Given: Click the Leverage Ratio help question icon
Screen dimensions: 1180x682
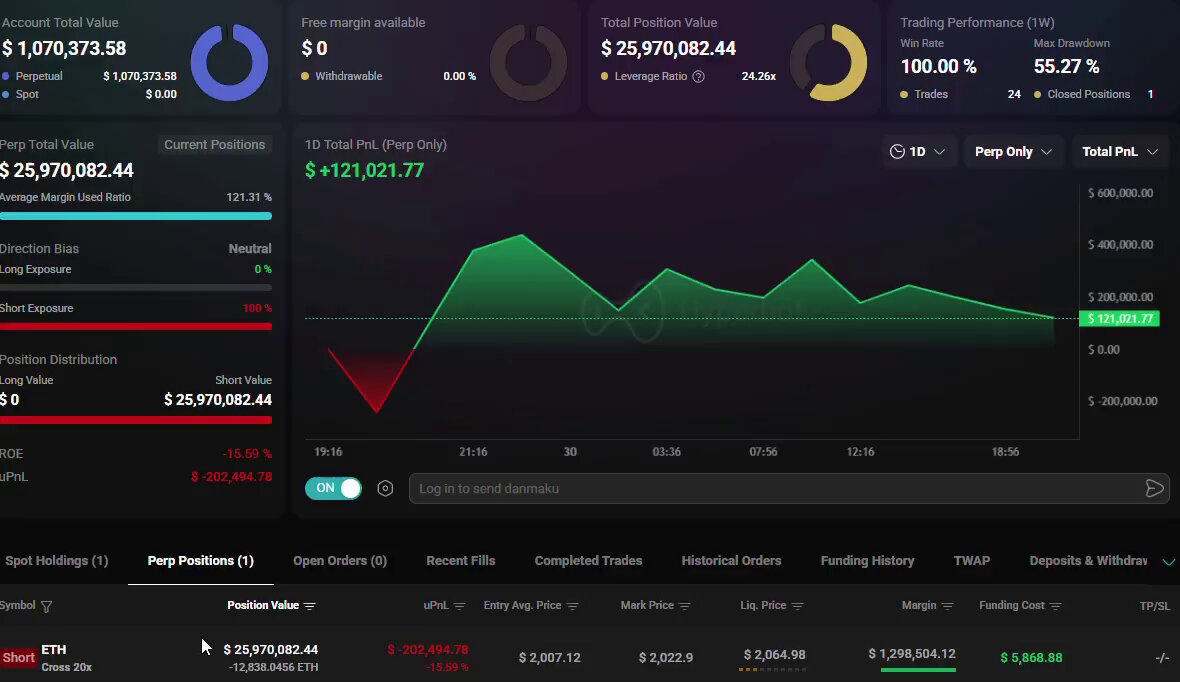Looking at the screenshot, I should pyautogui.click(x=698, y=76).
